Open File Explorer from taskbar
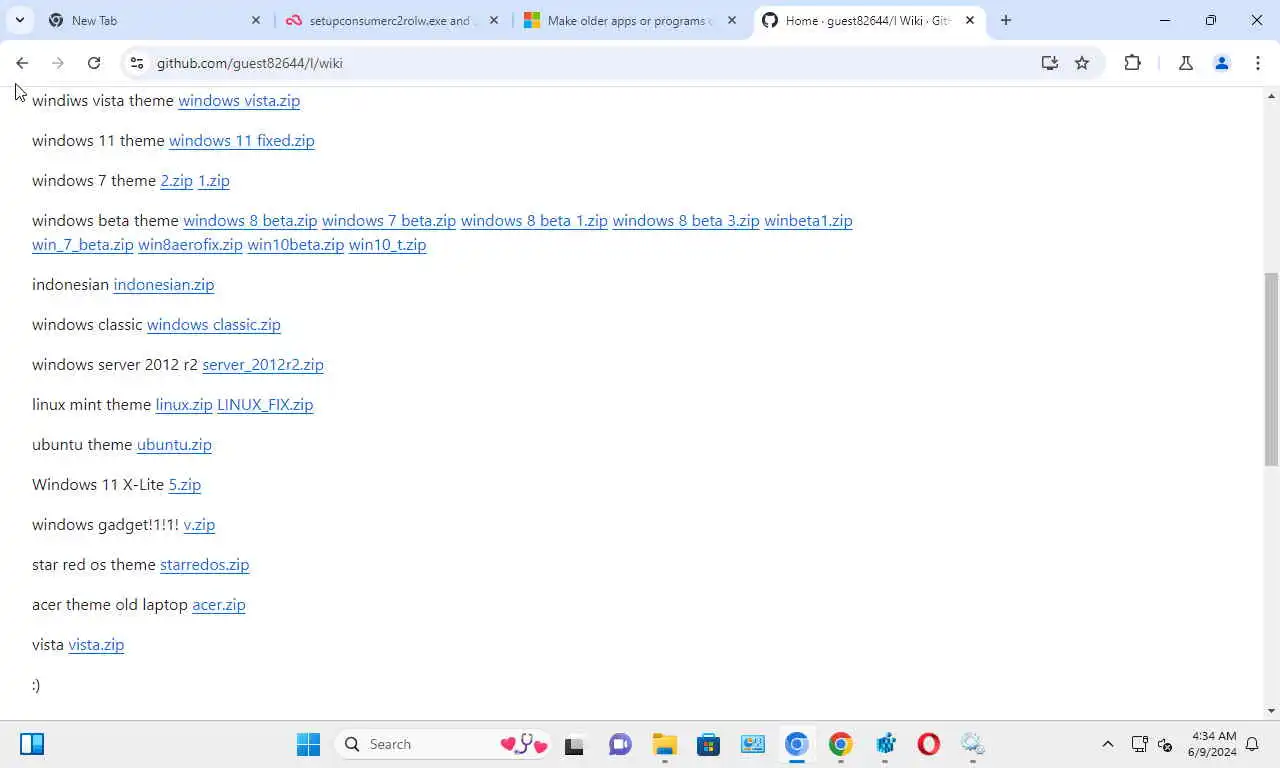Screen dimensions: 1280x768 (664, 744)
